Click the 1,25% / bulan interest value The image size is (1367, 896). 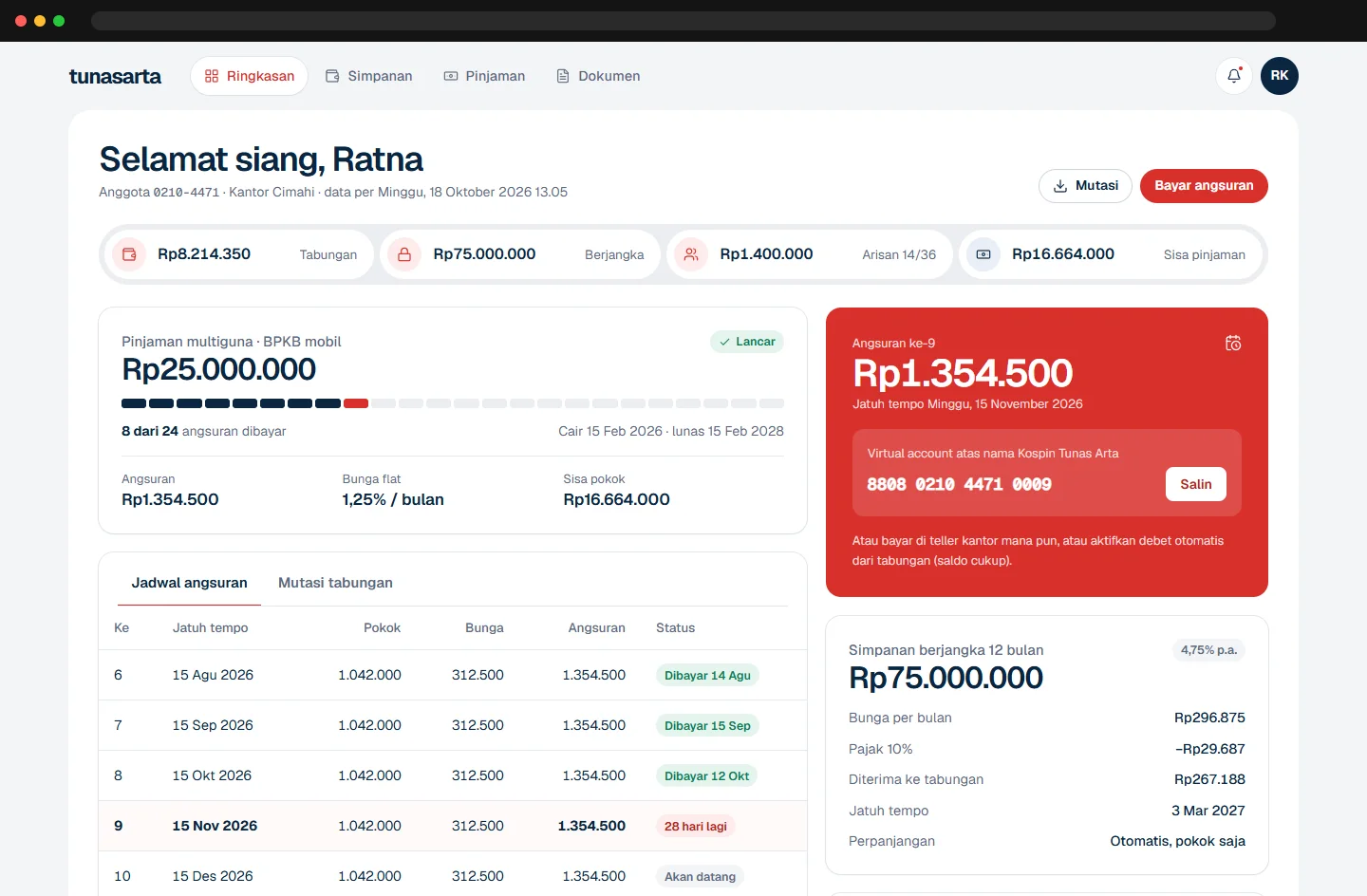pos(393,499)
